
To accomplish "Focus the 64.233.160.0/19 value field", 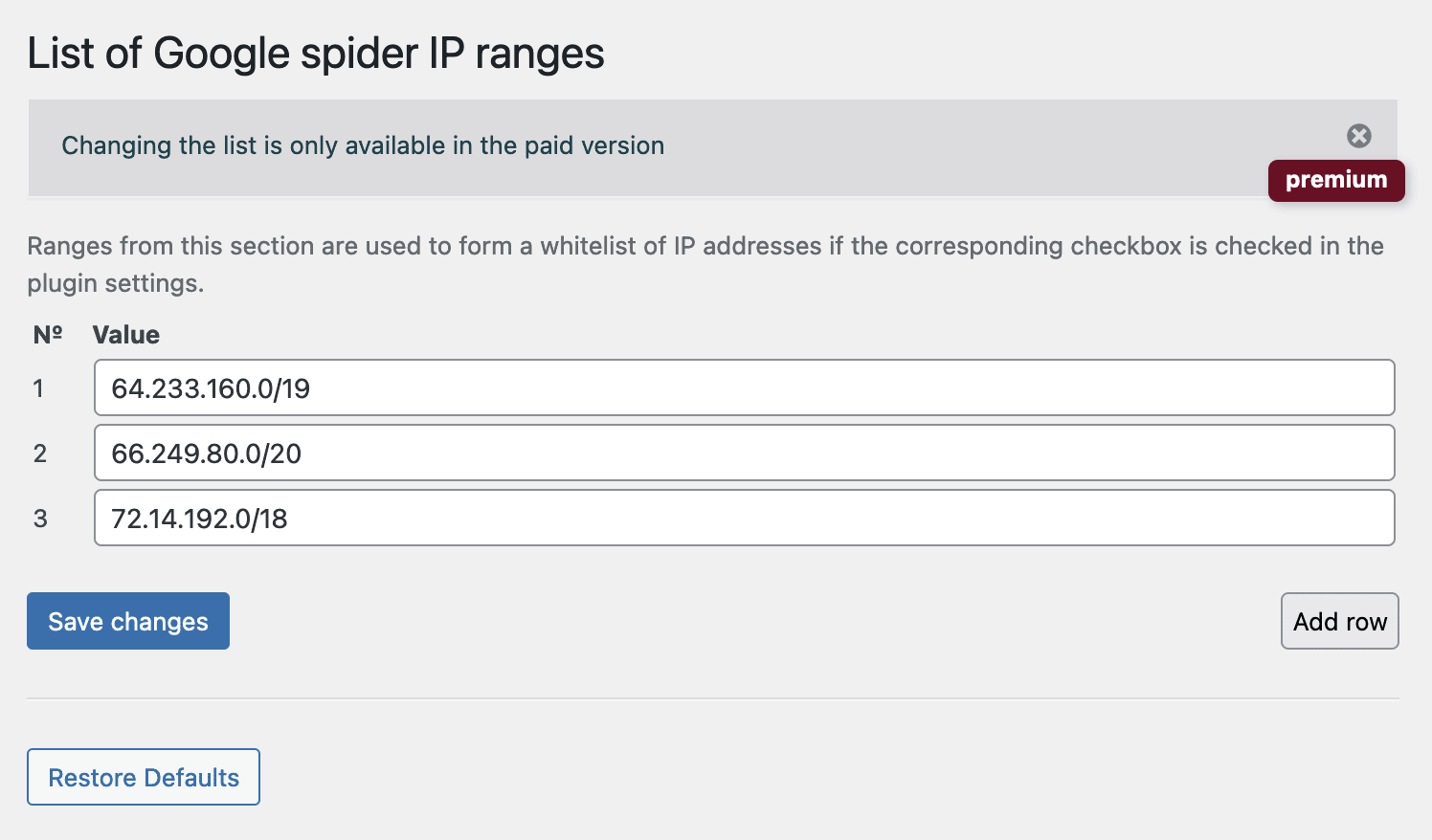I will click(x=744, y=387).
